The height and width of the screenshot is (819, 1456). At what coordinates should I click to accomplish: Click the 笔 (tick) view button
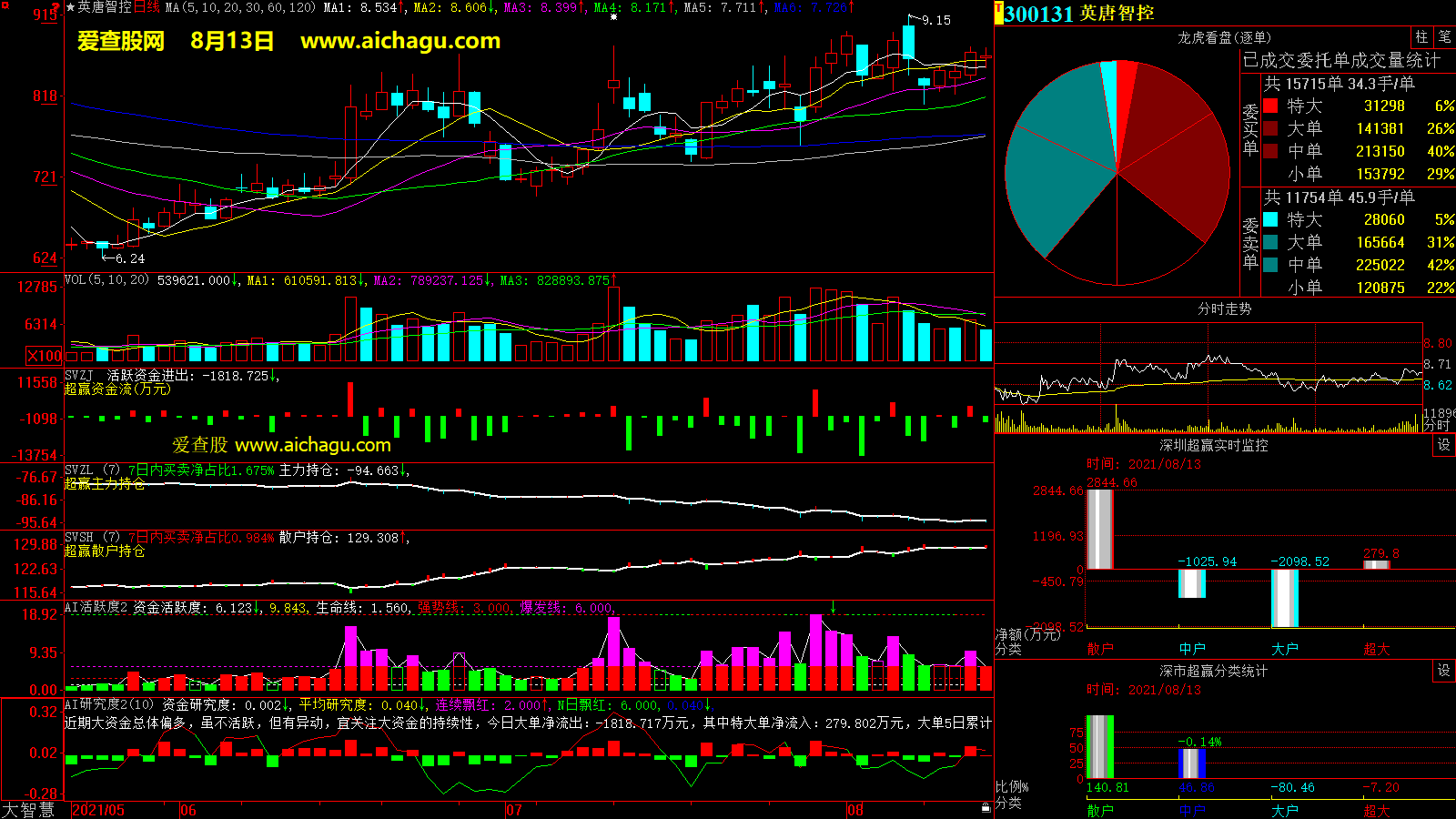click(x=1444, y=36)
